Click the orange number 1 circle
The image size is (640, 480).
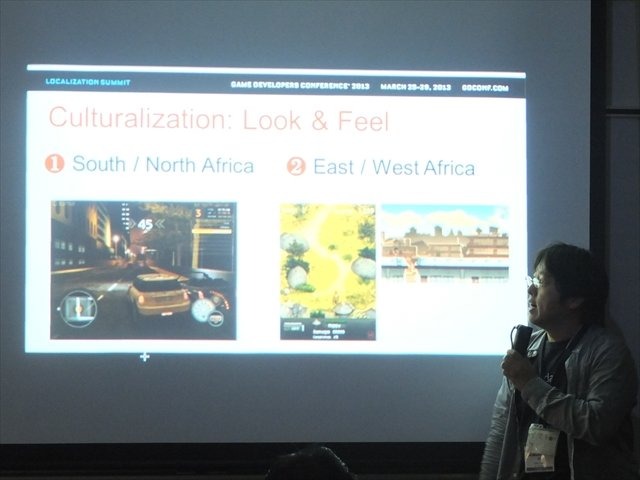(x=55, y=163)
